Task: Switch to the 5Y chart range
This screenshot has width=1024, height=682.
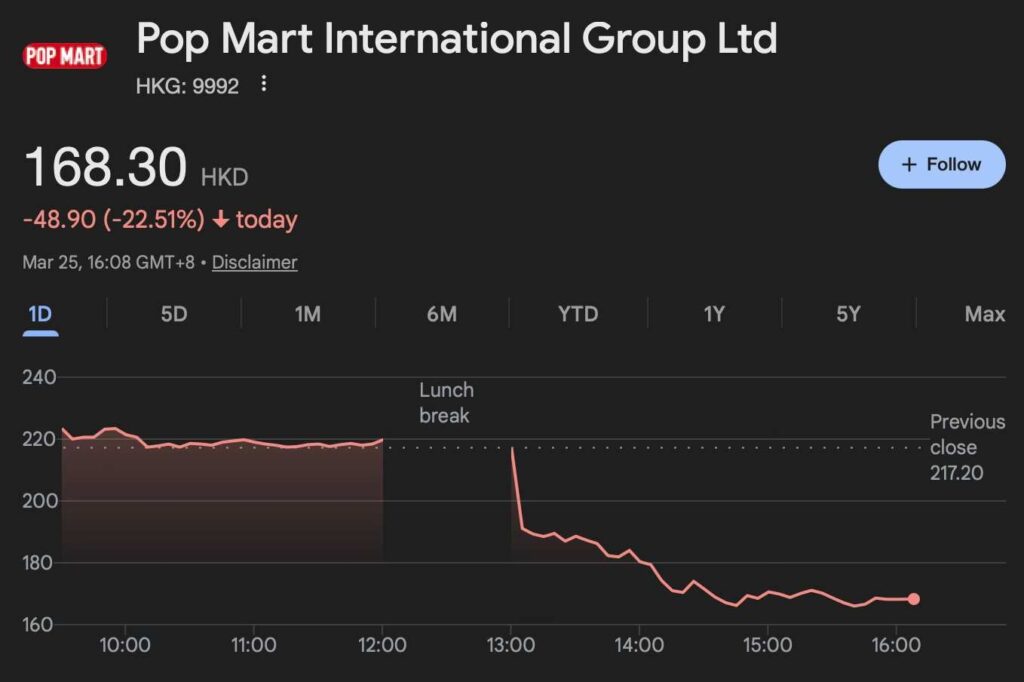Action: click(848, 314)
